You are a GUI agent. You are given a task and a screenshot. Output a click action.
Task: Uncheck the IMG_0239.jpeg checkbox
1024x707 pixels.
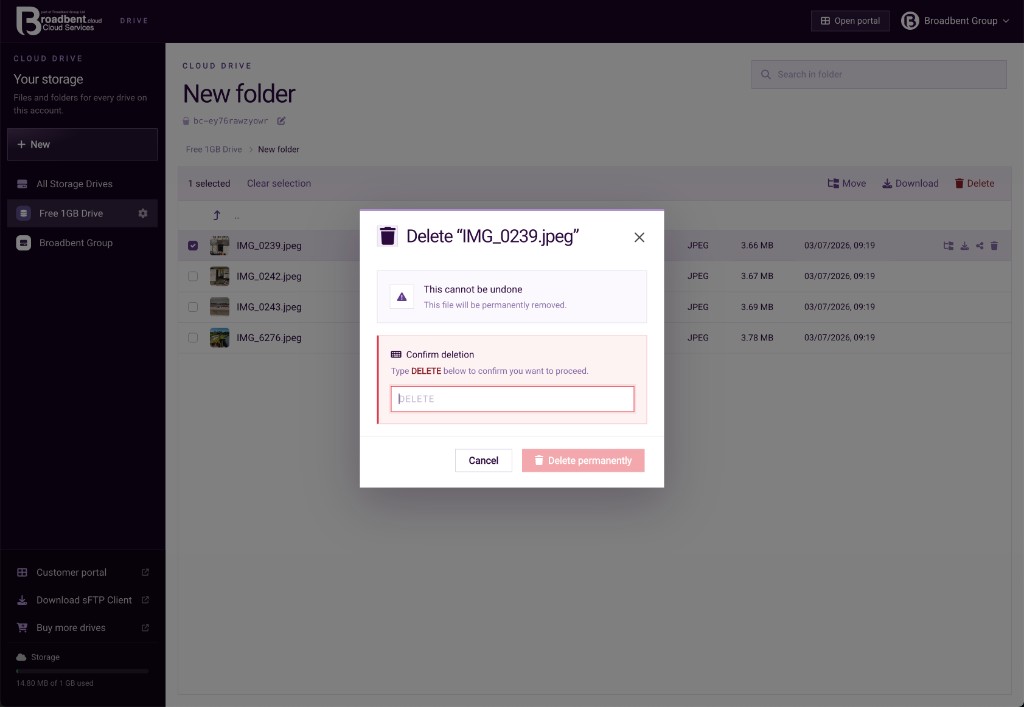[193, 246]
